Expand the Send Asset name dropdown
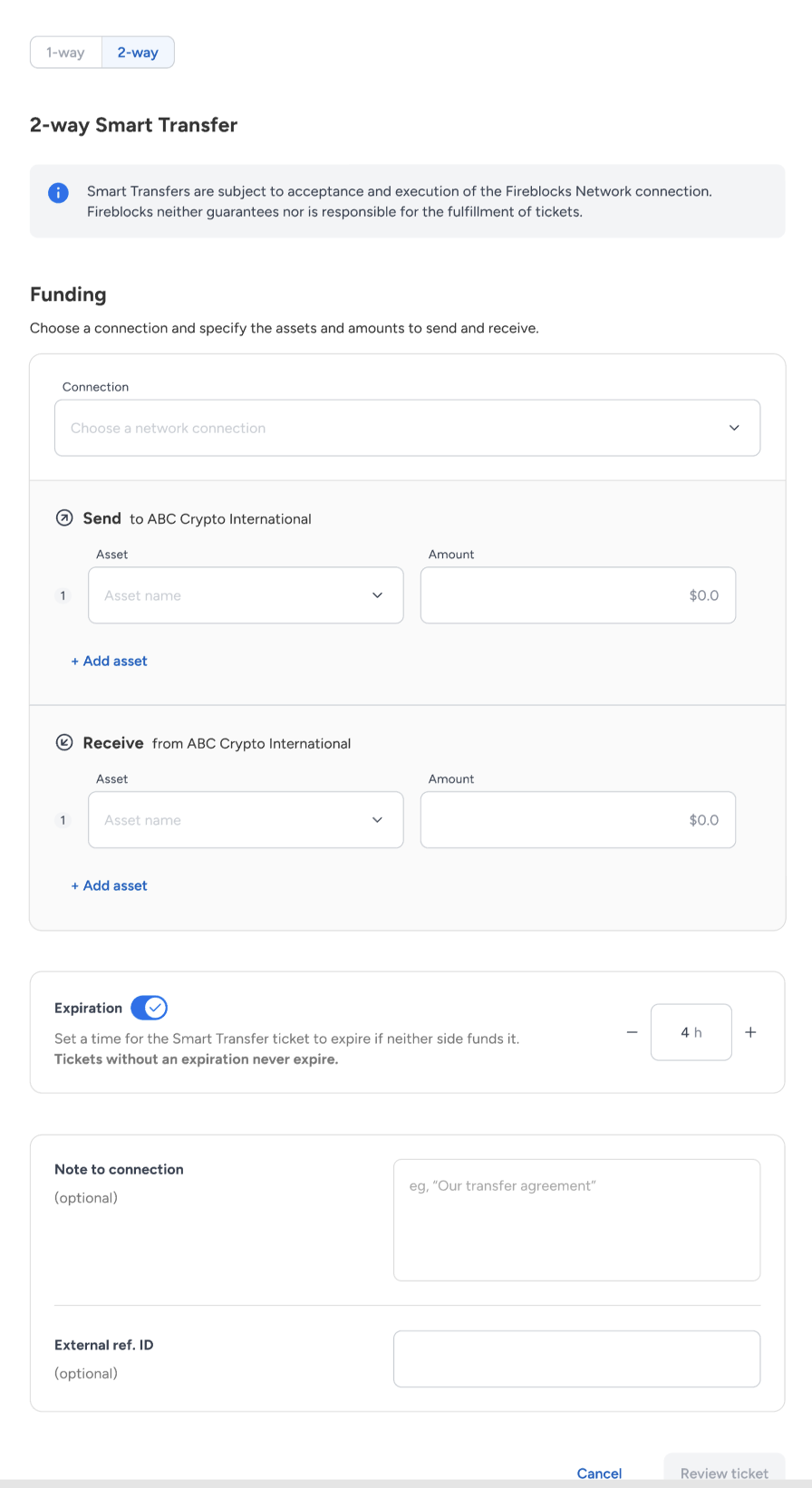Image resolution: width=812 pixels, height=1488 pixels. [246, 595]
